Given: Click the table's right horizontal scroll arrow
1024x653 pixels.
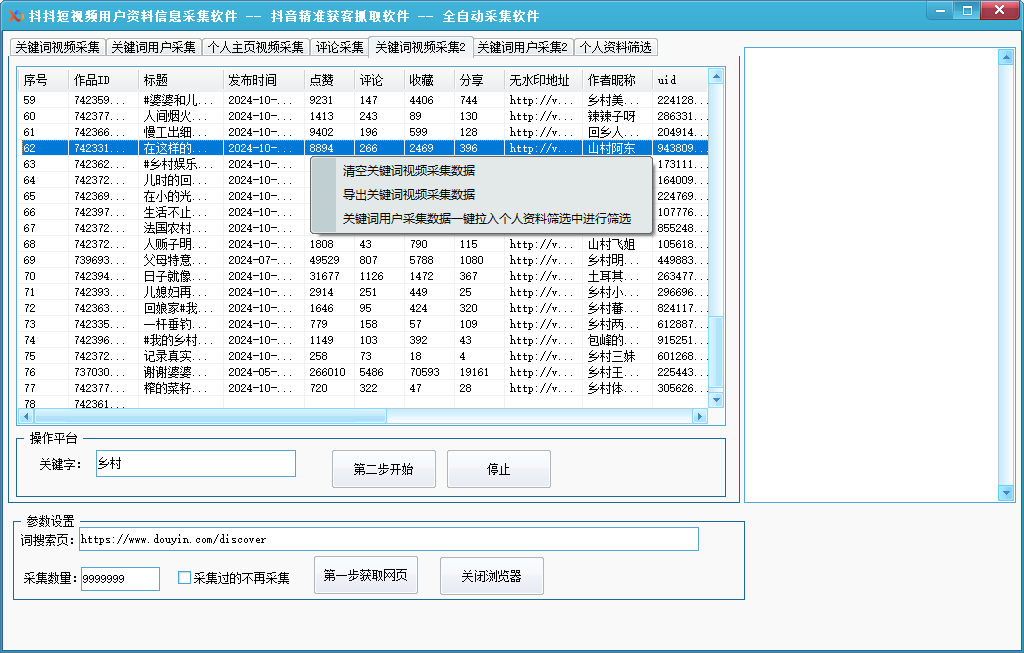Looking at the screenshot, I should click(x=699, y=417).
